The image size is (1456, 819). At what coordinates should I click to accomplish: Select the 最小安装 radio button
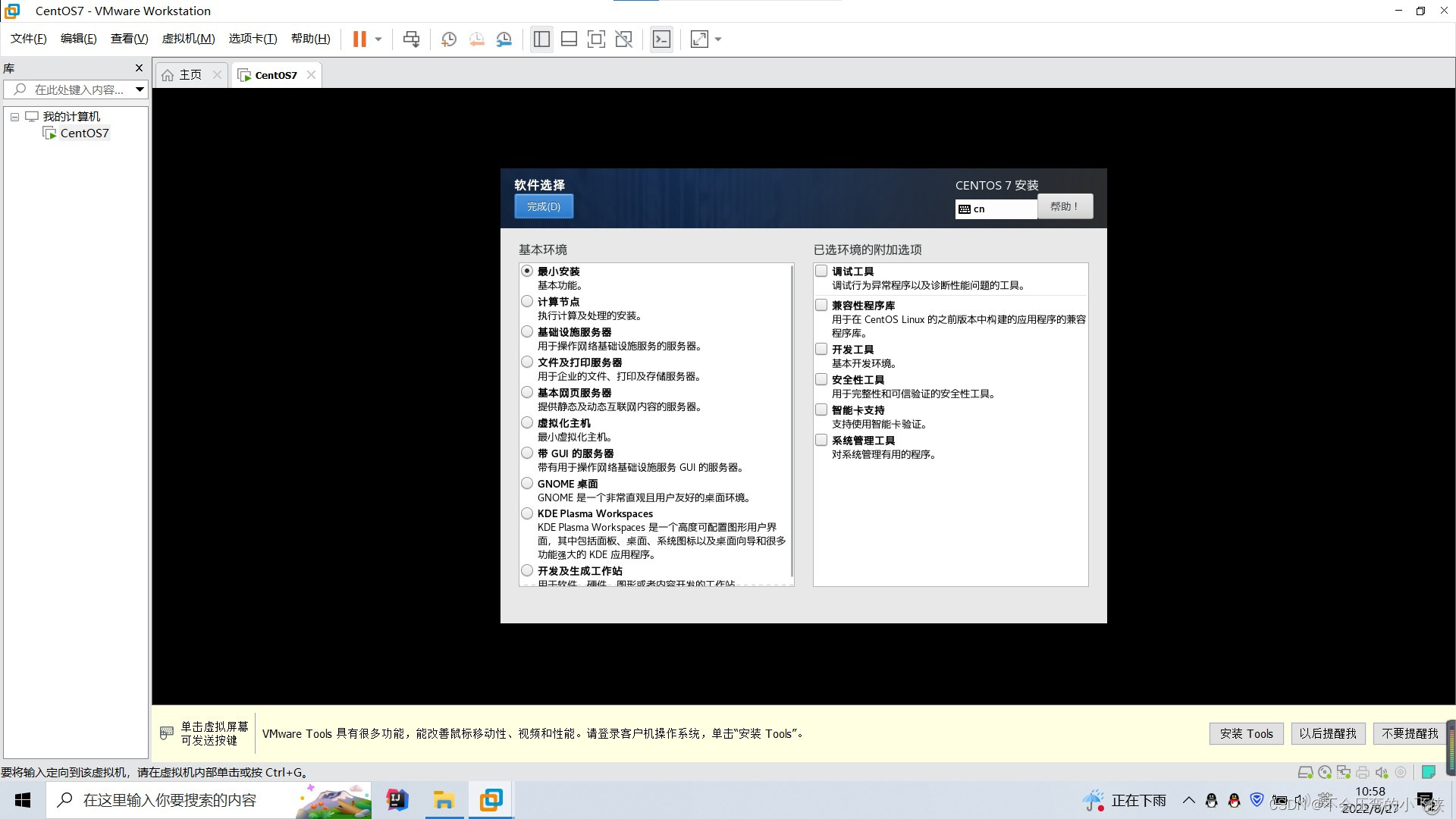[x=527, y=271]
